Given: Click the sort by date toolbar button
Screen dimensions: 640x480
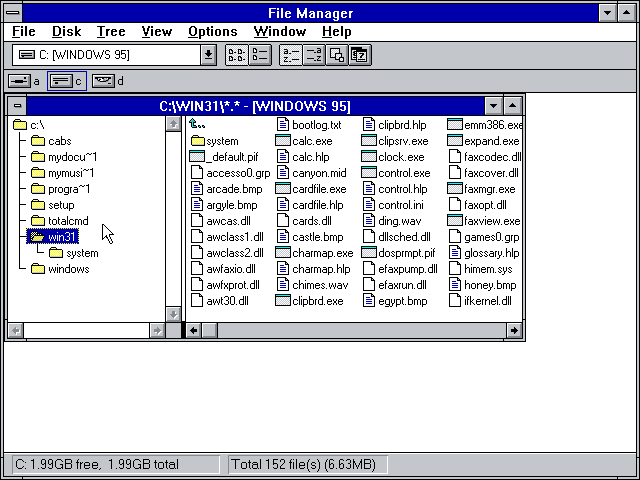Looking at the screenshot, I should click(x=360, y=55).
